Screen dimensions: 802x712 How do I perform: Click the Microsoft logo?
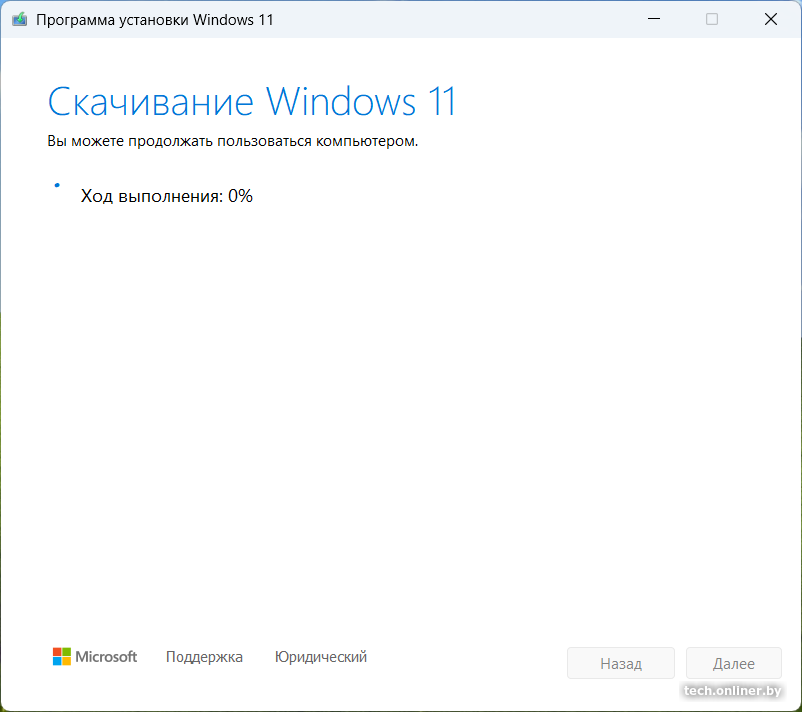click(x=95, y=657)
